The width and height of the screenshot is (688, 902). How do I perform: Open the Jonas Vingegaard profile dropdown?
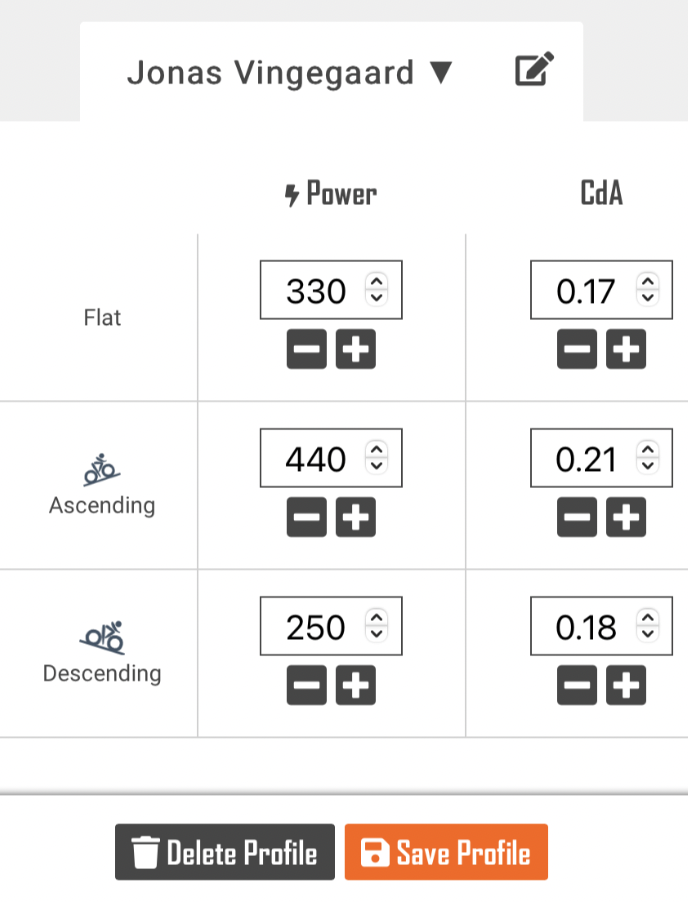[x=290, y=73]
